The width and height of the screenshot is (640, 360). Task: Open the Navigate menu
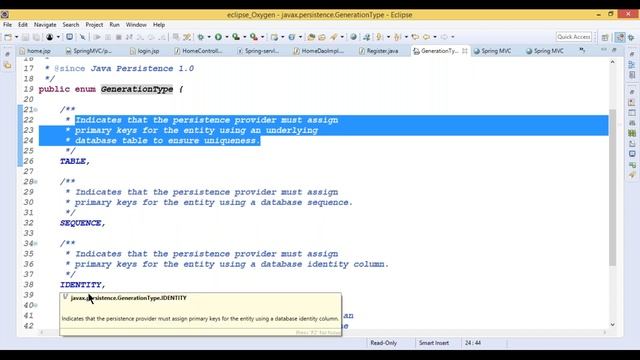[45, 24]
